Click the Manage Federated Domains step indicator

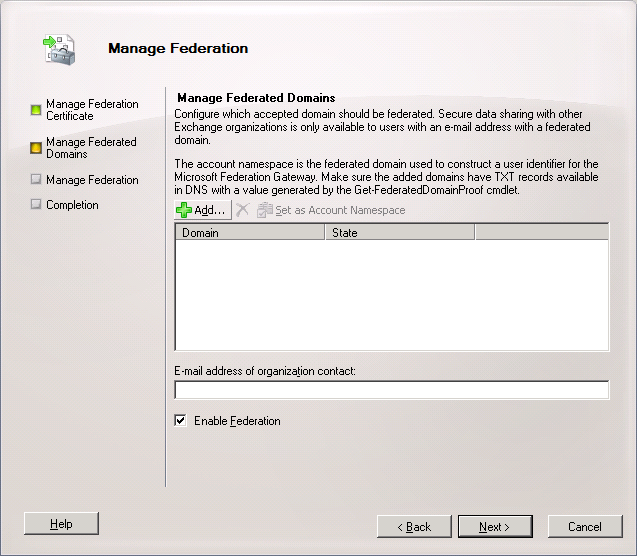(36, 148)
